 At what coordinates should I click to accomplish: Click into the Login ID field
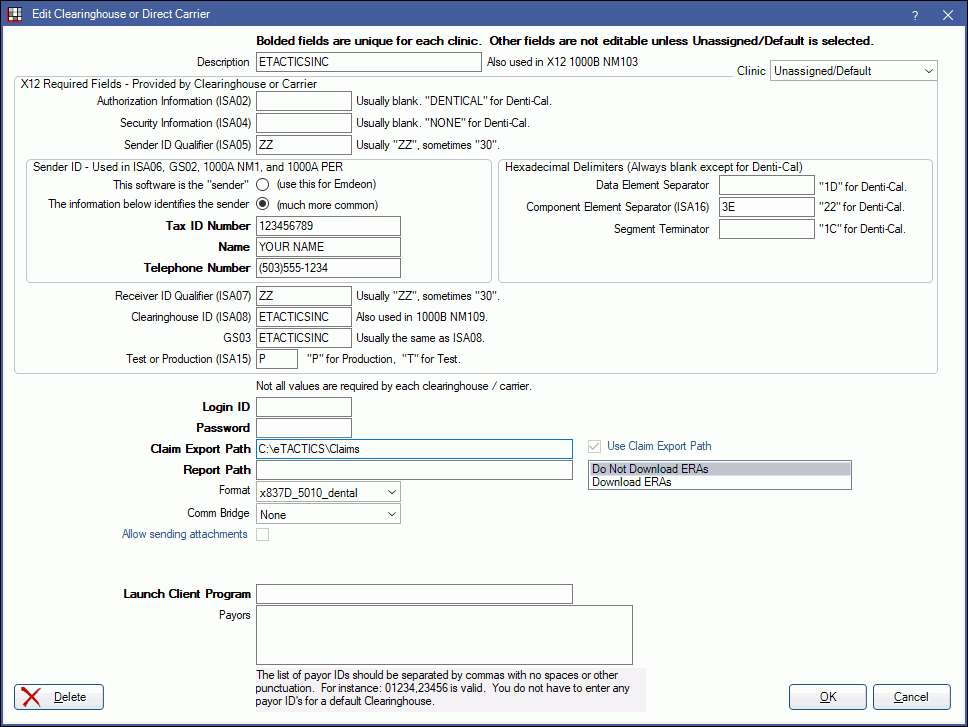[303, 406]
